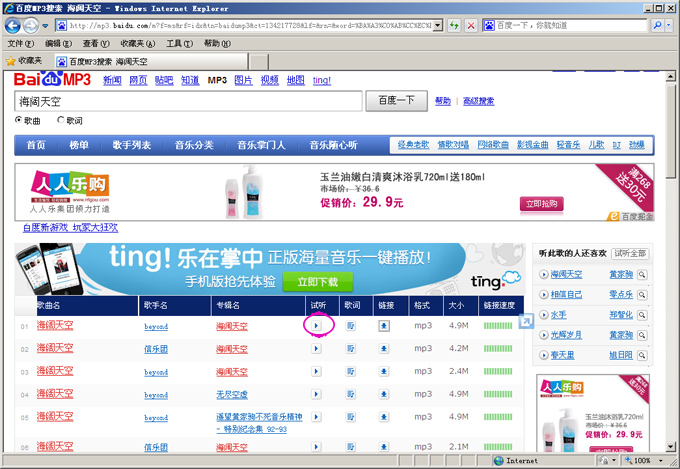Open the row 03 download link icon
This screenshot has height=469, width=680.
(x=384, y=371)
